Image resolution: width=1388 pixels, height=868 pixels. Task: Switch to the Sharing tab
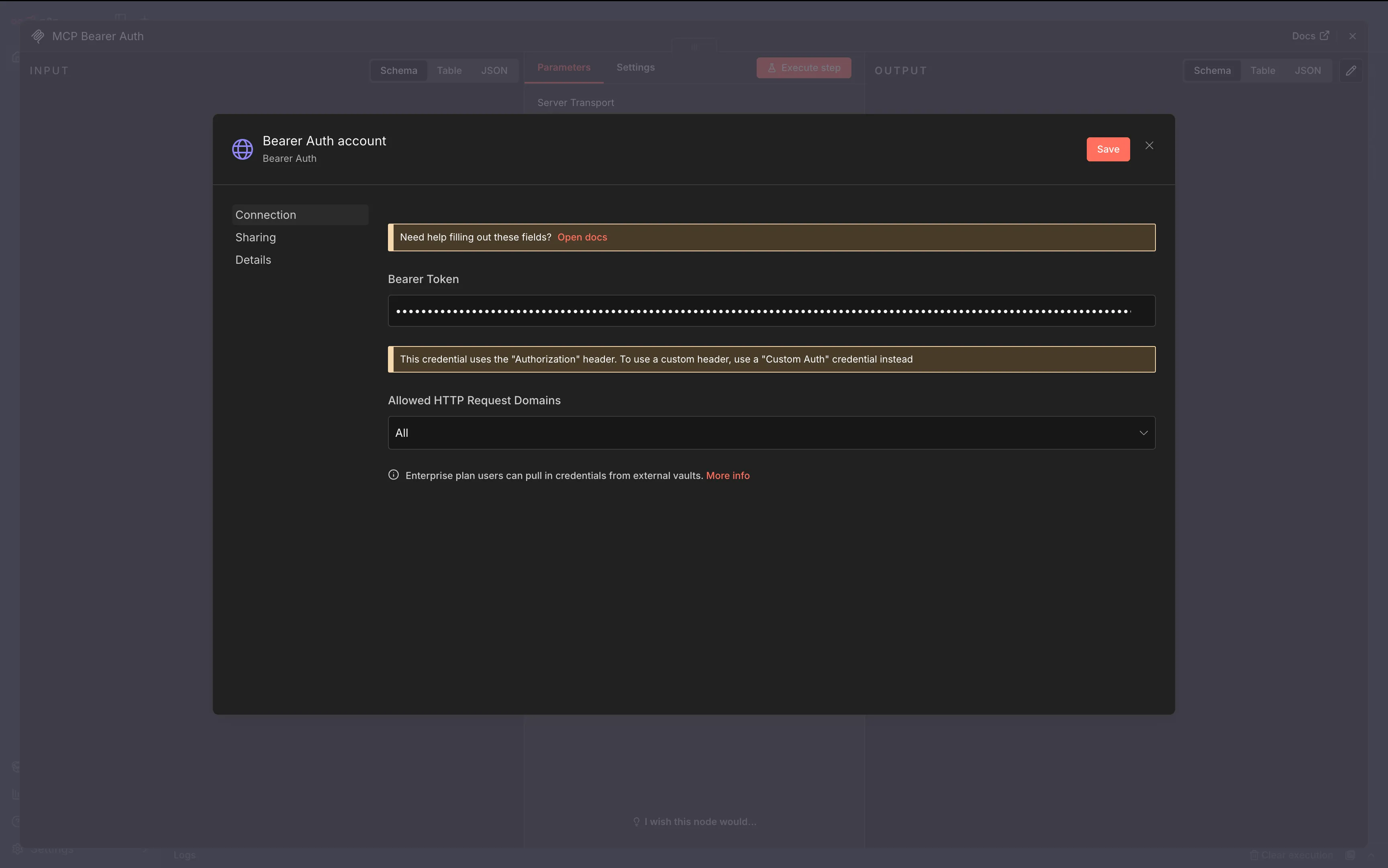(255, 237)
